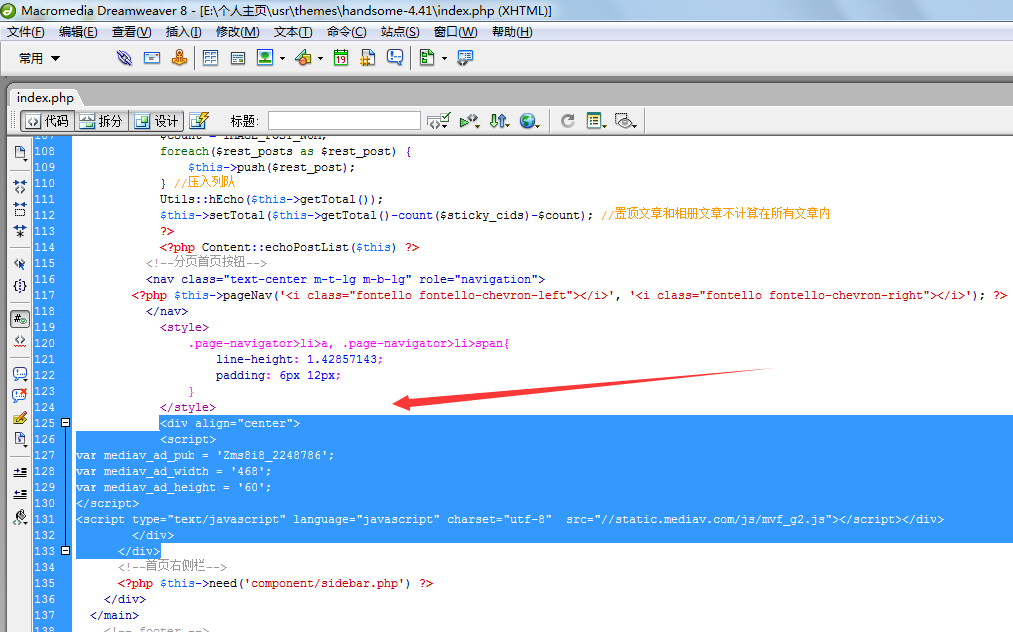Open the Tag Chooser

[465, 58]
